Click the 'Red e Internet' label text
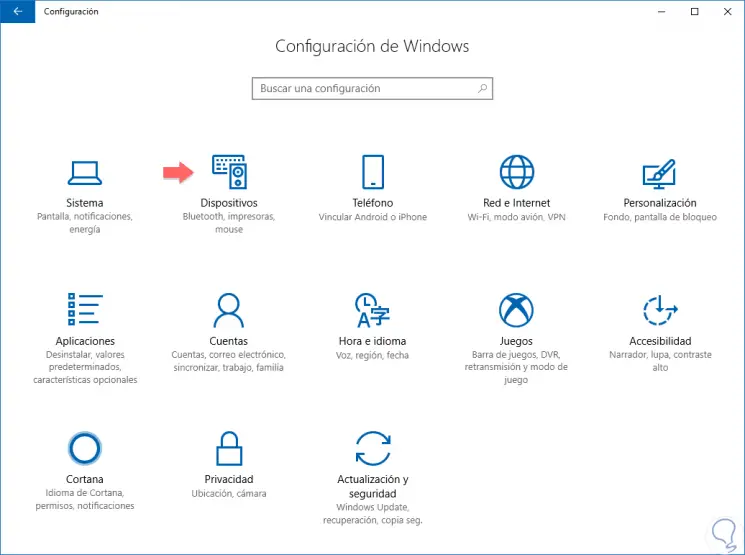 pyautogui.click(x=516, y=203)
